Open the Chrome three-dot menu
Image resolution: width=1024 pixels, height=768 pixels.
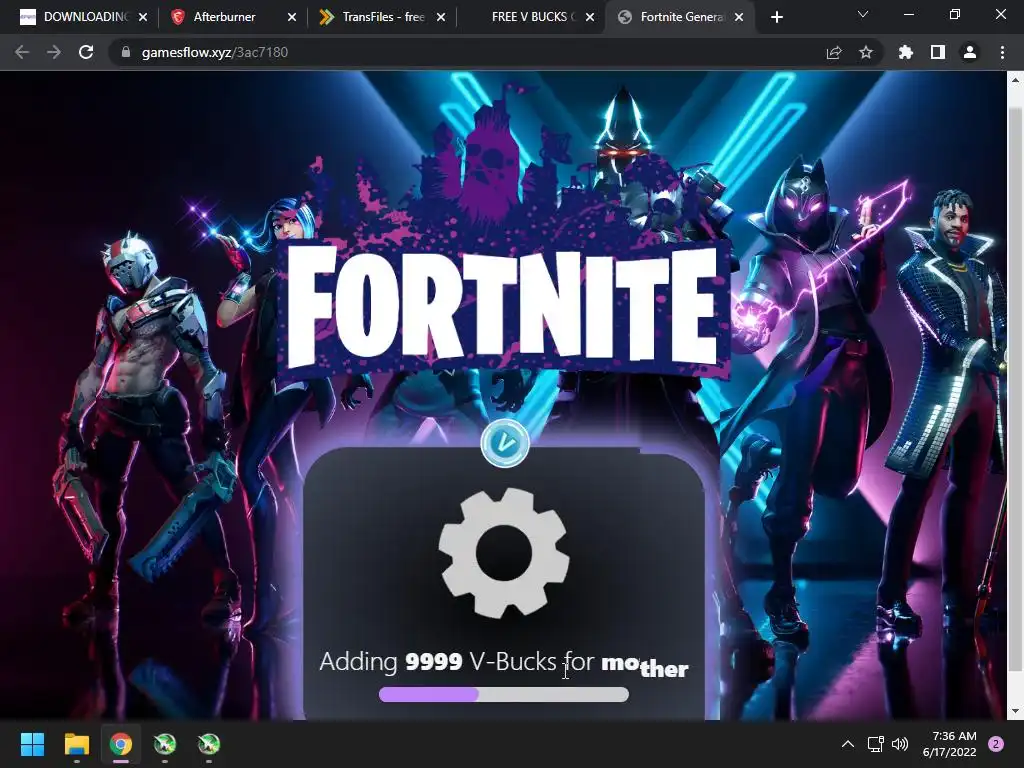tap(1002, 52)
